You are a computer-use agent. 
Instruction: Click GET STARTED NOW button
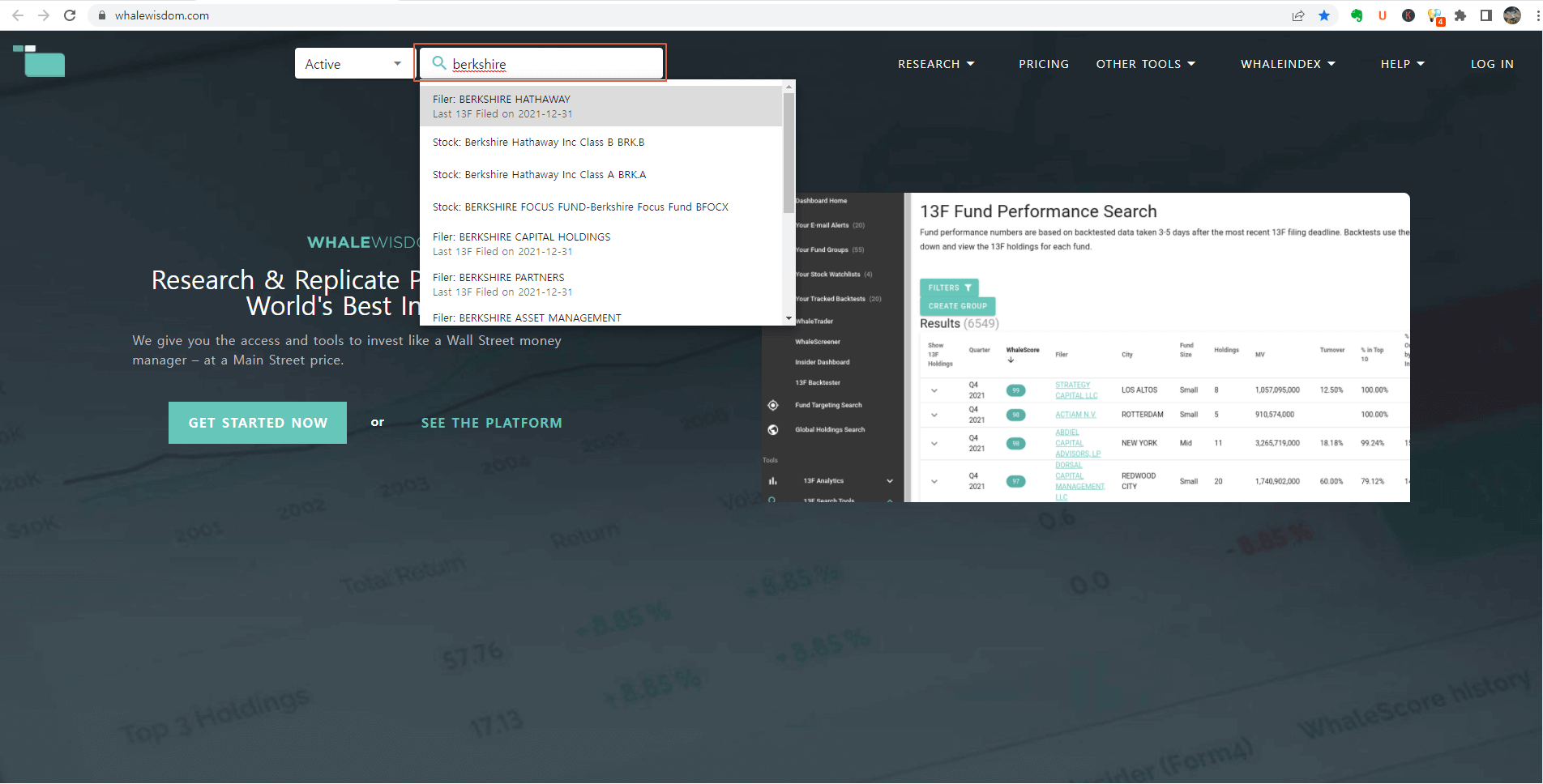(258, 423)
